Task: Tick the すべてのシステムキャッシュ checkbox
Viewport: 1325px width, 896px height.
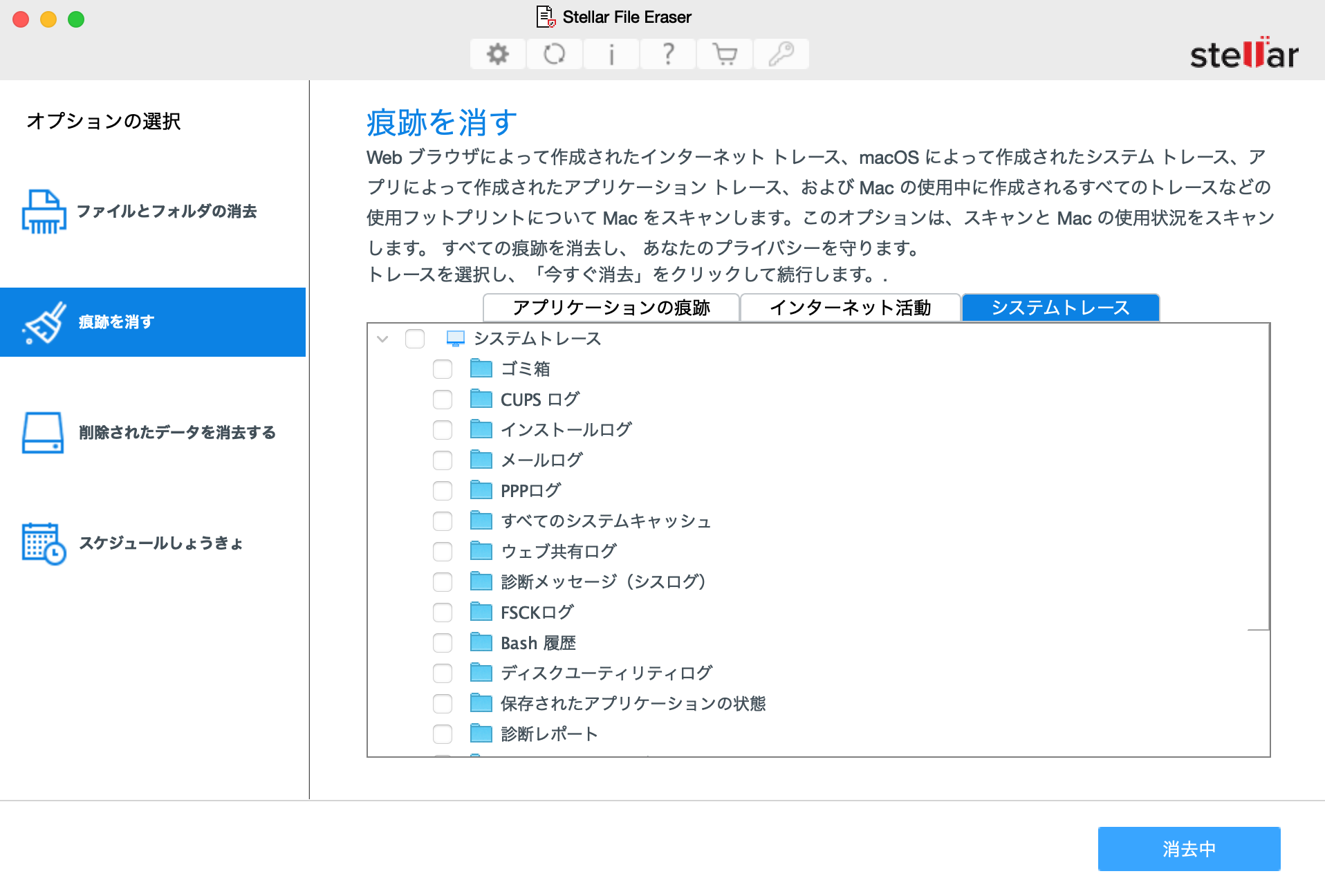Action: pyautogui.click(x=443, y=521)
